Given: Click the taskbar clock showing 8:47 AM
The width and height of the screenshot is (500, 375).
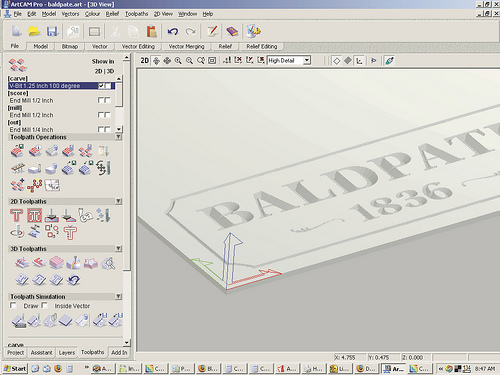Looking at the screenshot, I should tap(485, 369).
